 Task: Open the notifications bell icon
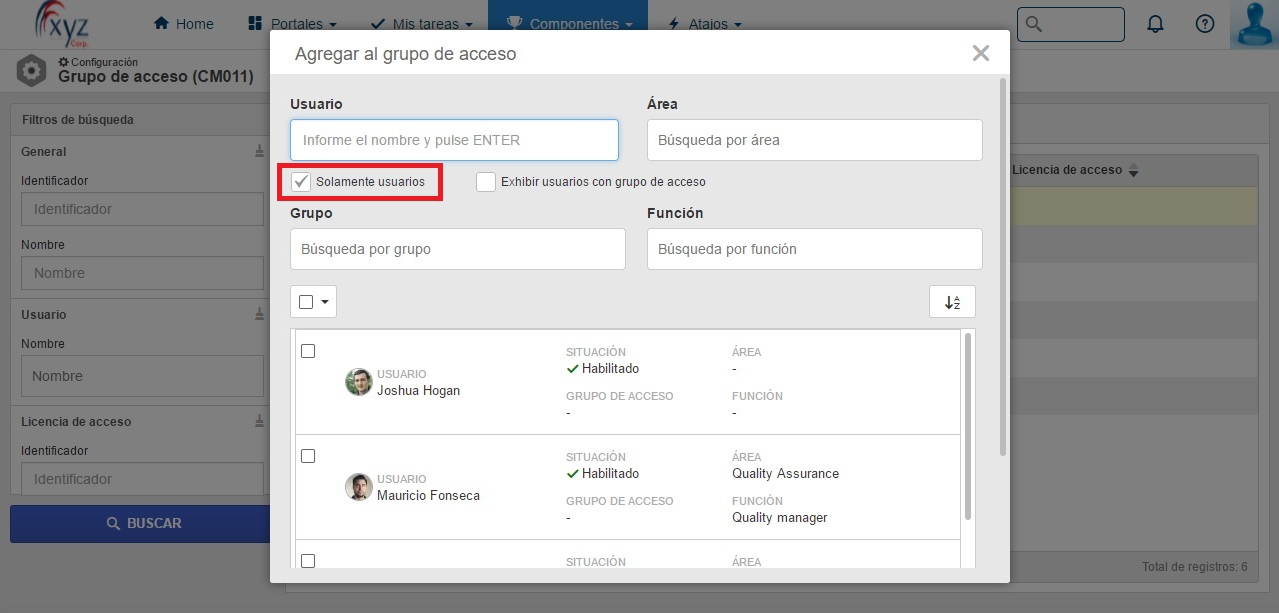pyautogui.click(x=1155, y=24)
